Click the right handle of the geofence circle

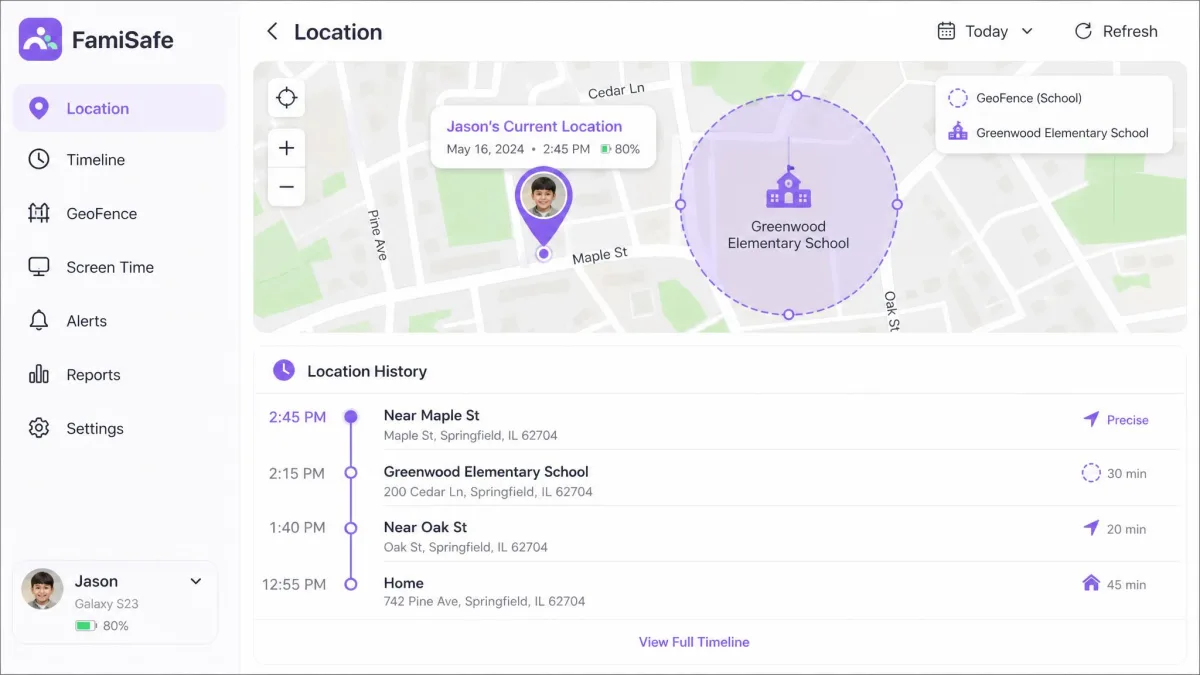(x=897, y=204)
